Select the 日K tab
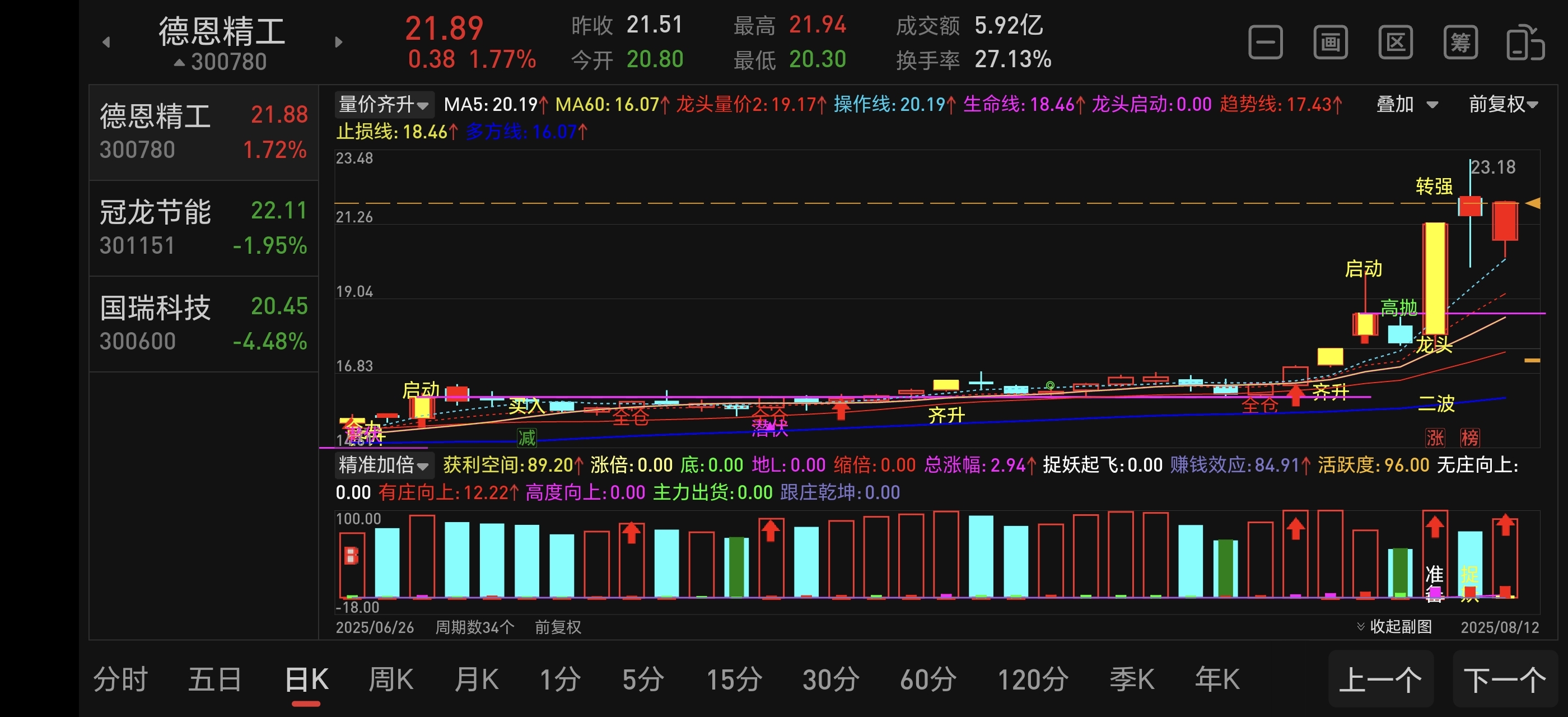This screenshot has width=1568, height=717. (307, 679)
